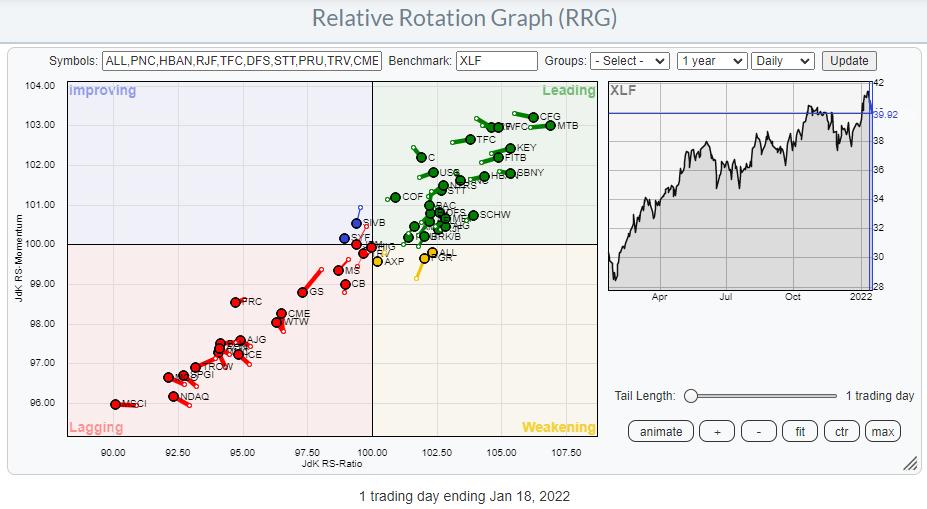Click the SCHW marker in Leading quadrant
927x509 pixels.
tap(473, 215)
